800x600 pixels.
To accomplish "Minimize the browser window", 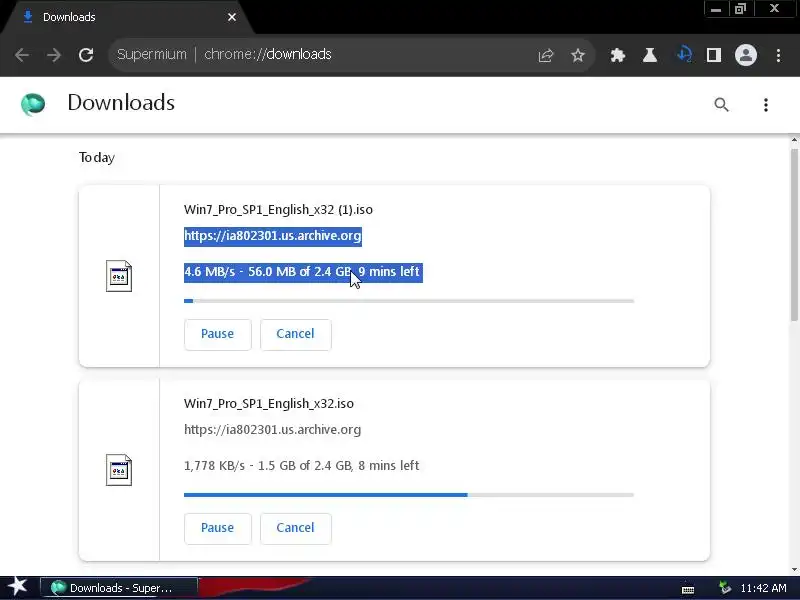I will (716, 9).
